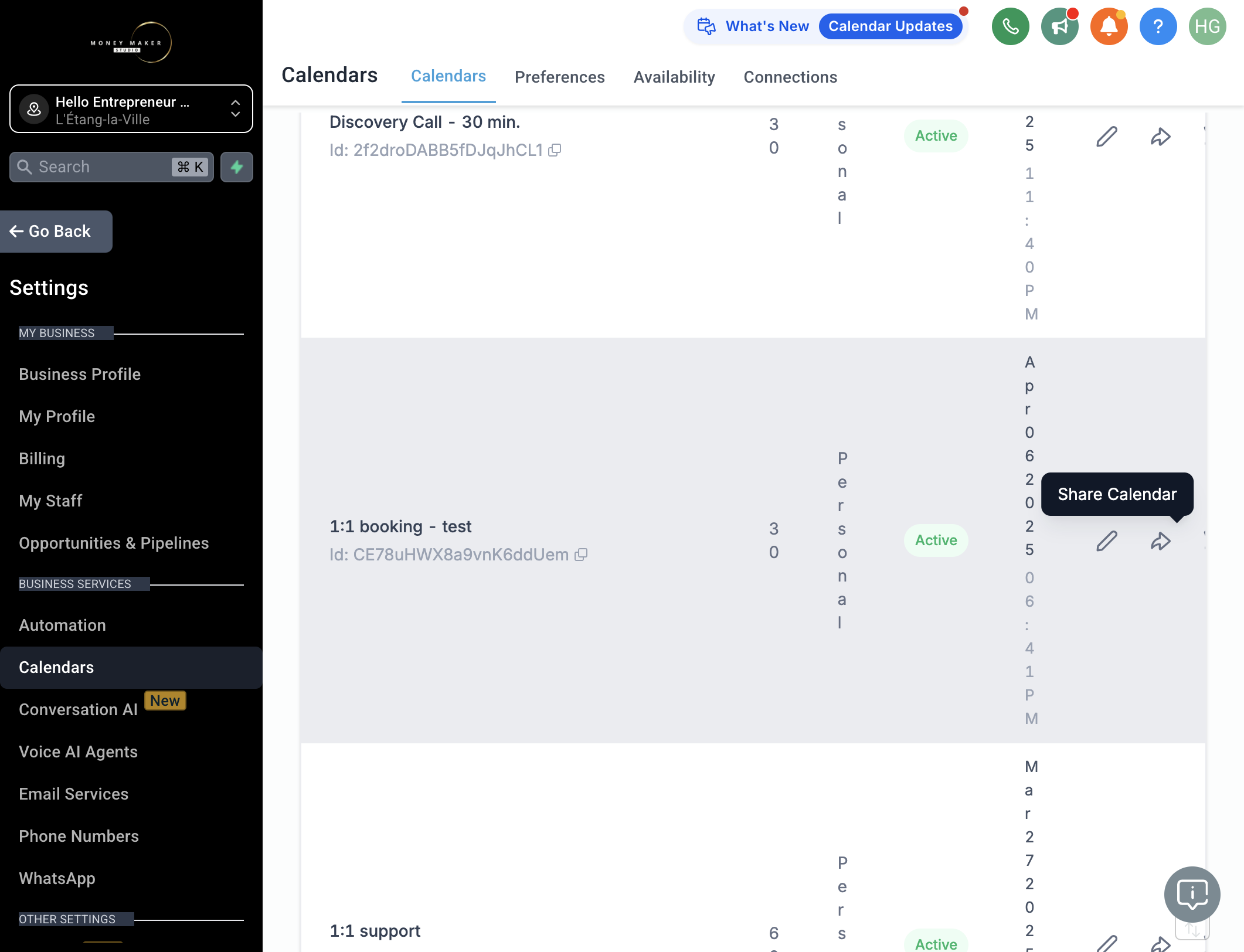Click the calendar icon beside What's New
Image resolution: width=1244 pixels, height=952 pixels.
pyautogui.click(x=706, y=26)
